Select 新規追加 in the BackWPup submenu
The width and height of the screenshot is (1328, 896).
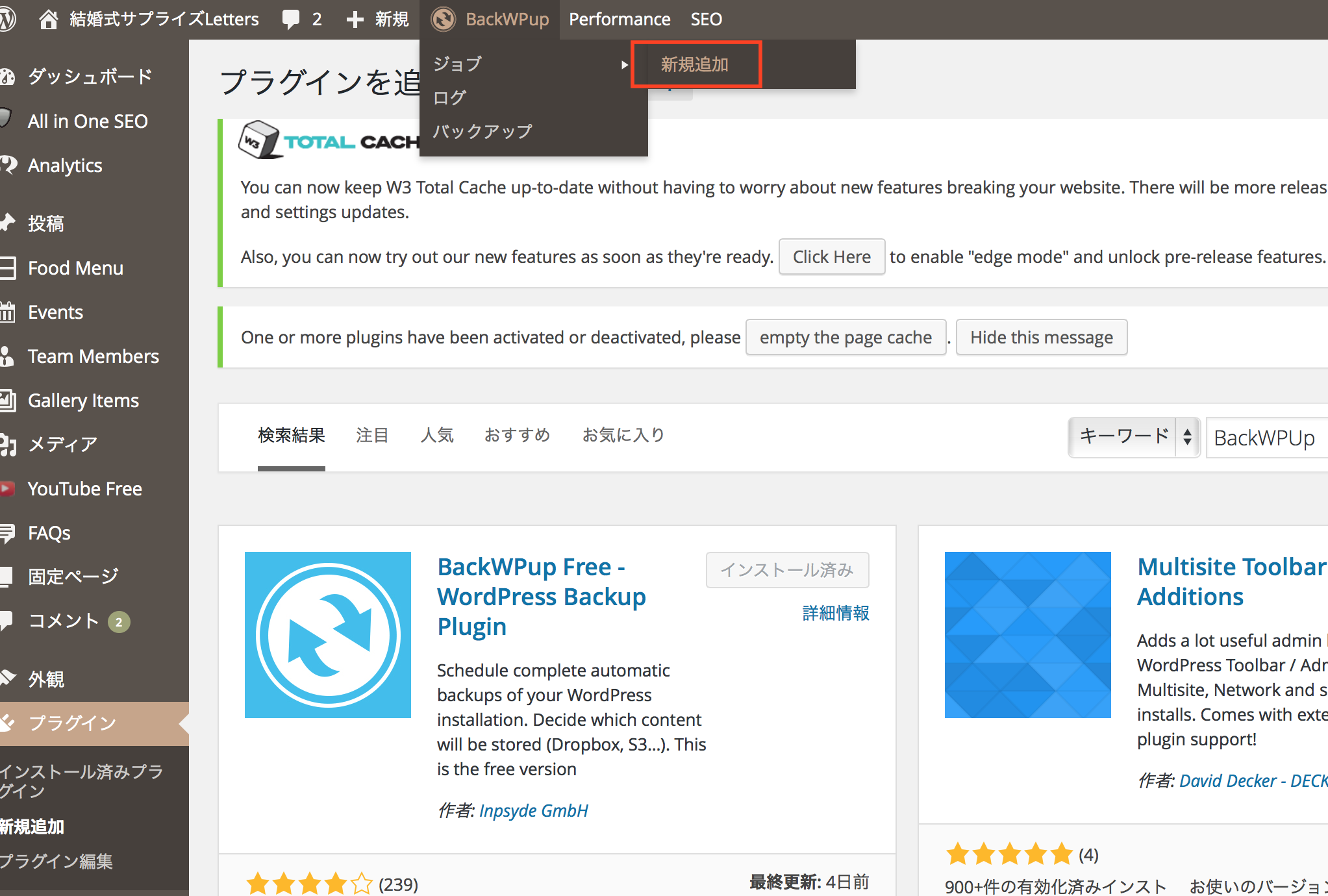695,64
